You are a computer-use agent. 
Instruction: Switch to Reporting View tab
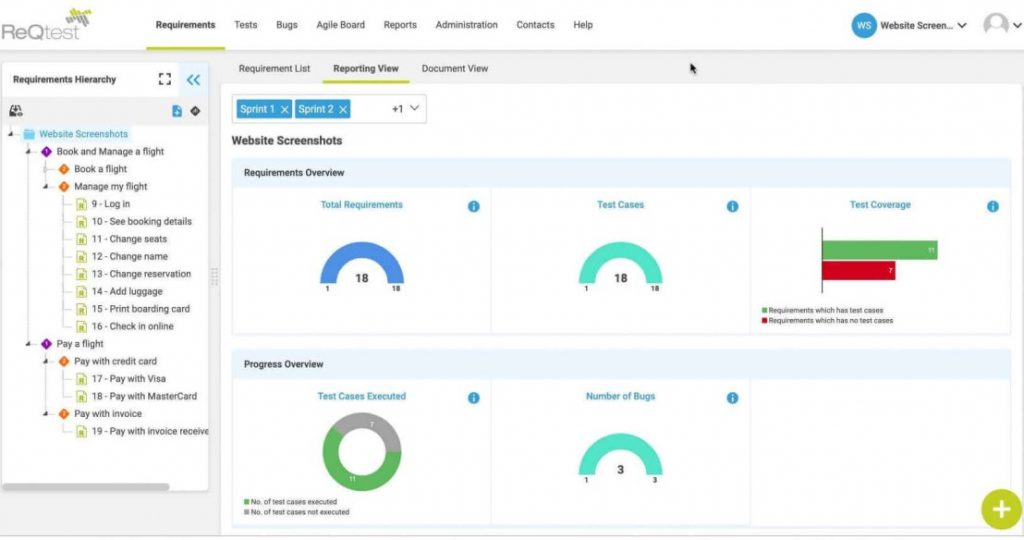pyautogui.click(x=366, y=69)
